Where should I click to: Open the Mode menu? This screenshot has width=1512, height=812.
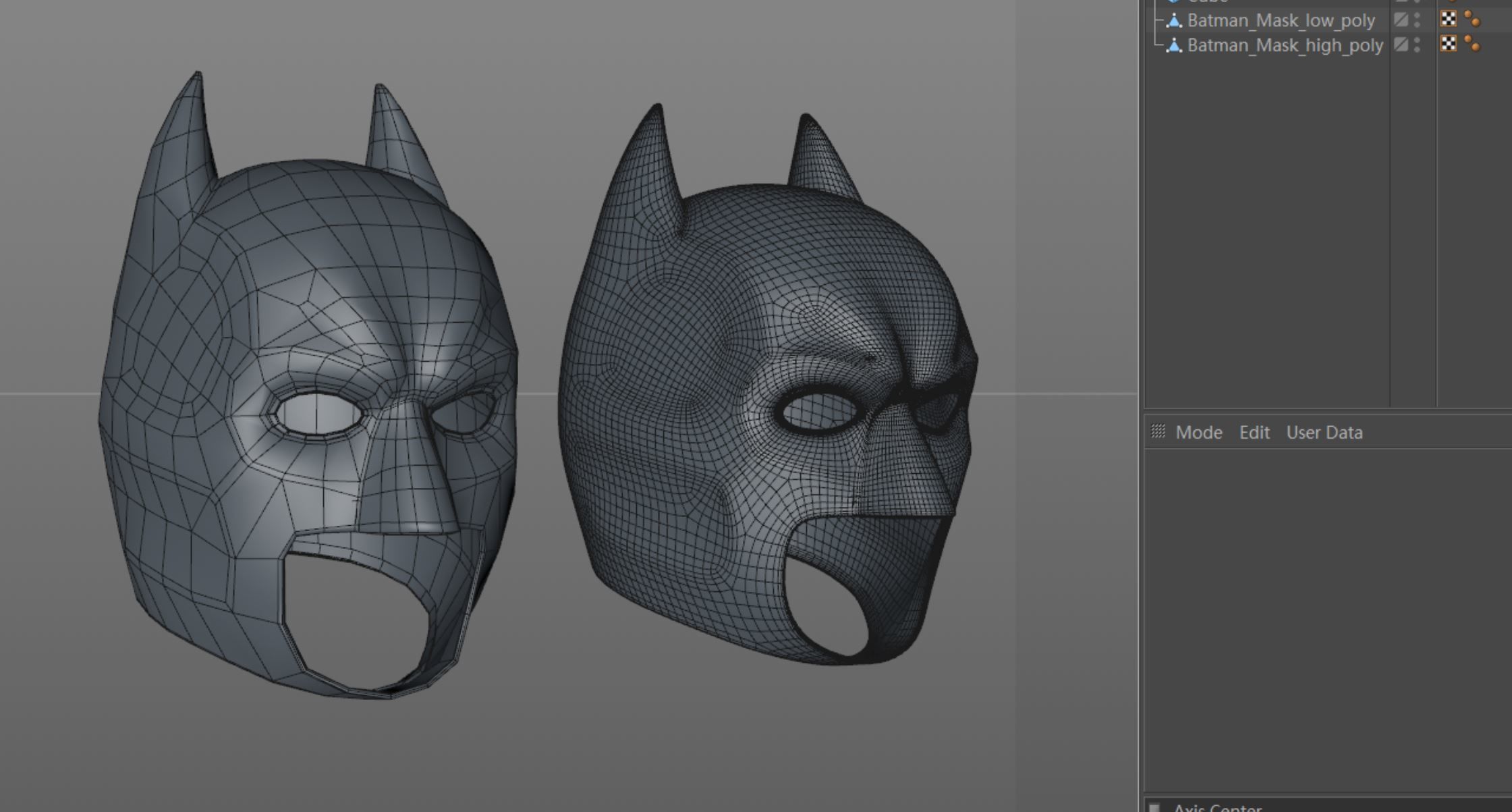pos(1198,432)
